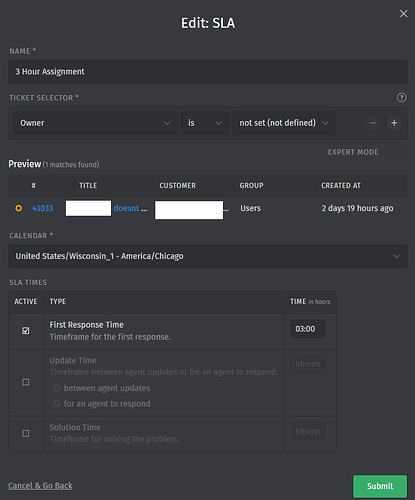Add a new condition with plus icon
The image size is (415, 500).
click(394, 123)
